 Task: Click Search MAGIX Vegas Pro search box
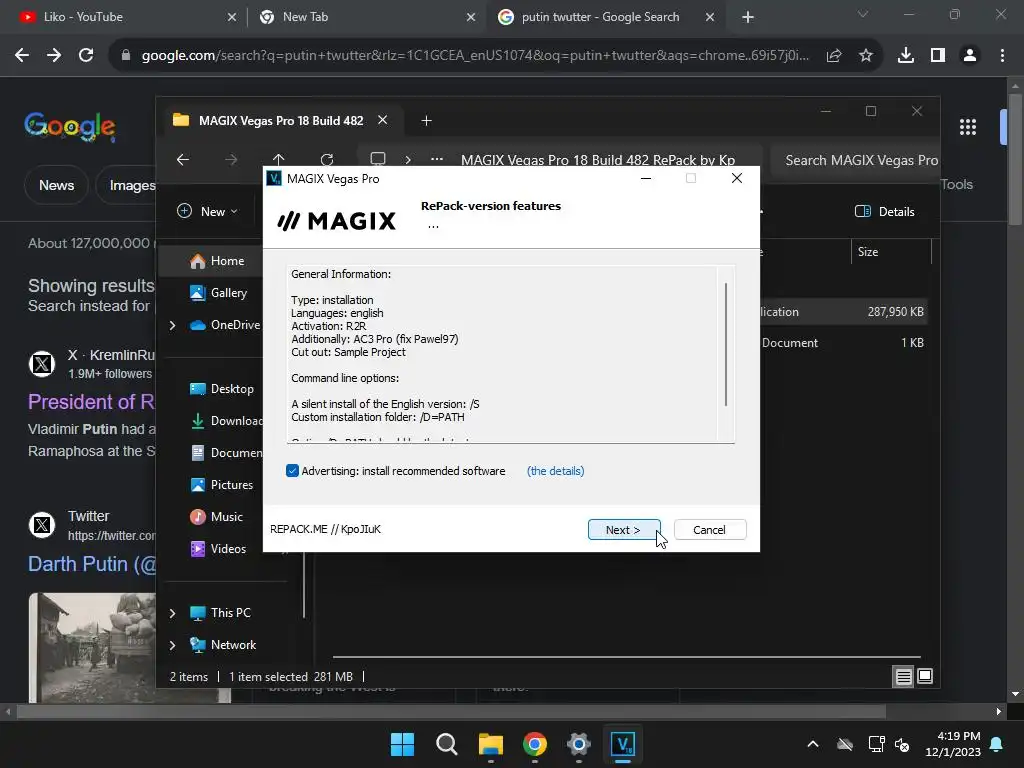(x=856, y=160)
